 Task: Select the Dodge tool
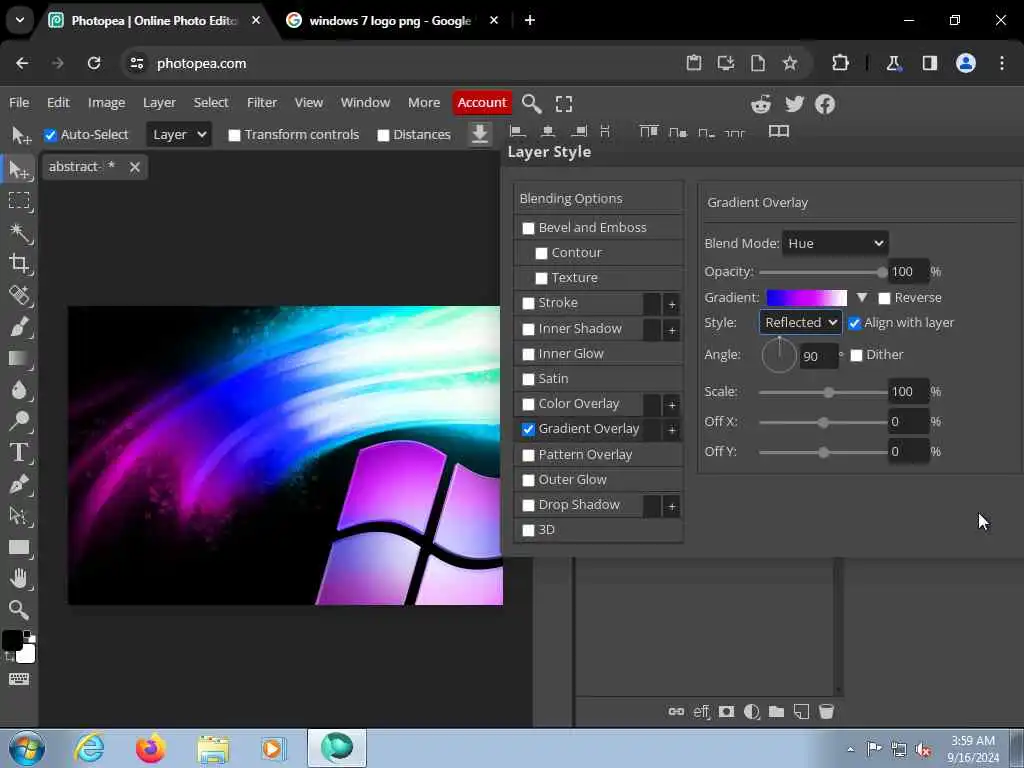[x=19, y=421]
